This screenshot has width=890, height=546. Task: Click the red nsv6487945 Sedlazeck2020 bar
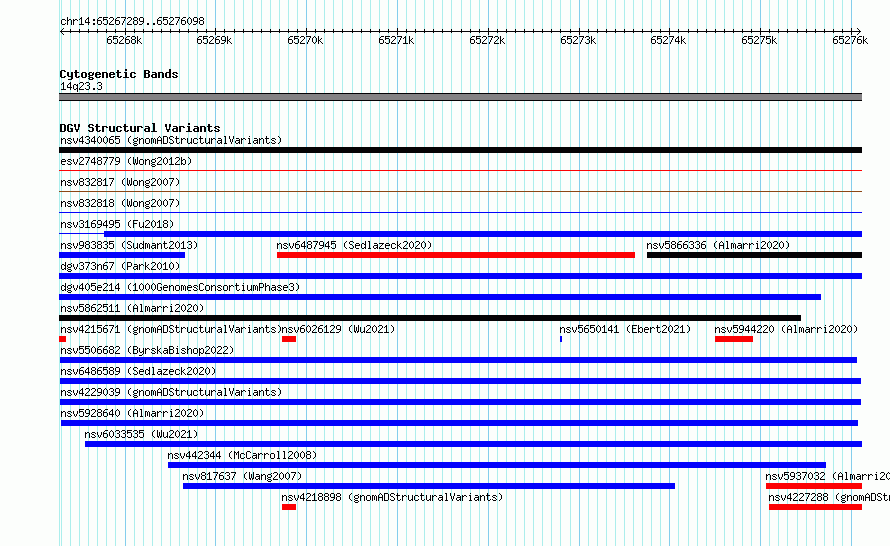pos(456,255)
